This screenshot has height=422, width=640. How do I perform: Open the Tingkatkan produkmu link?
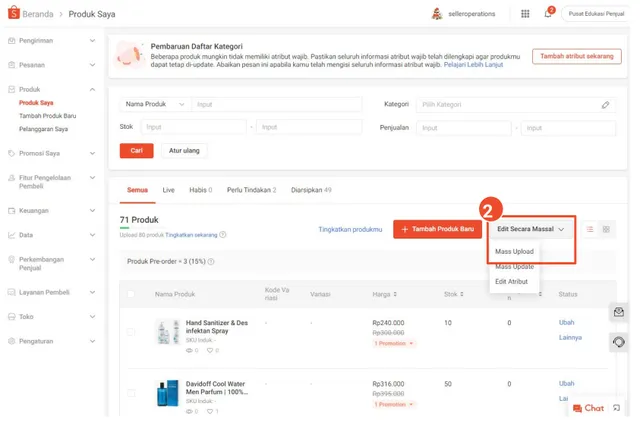tap(350, 230)
